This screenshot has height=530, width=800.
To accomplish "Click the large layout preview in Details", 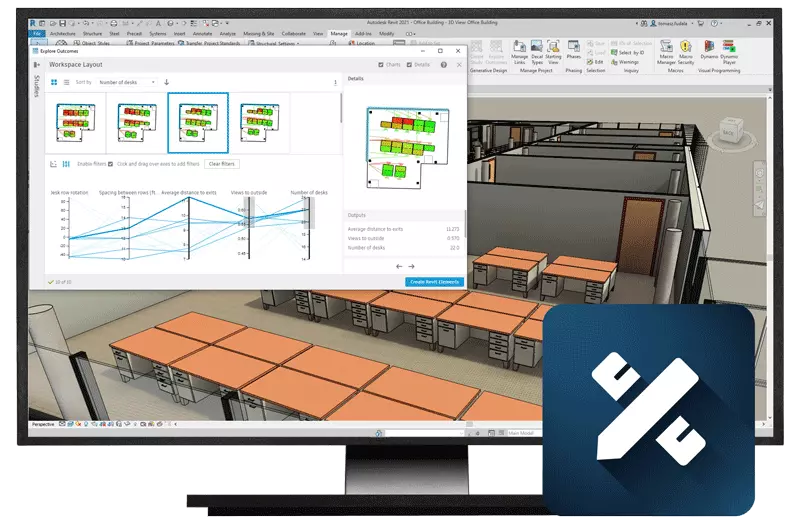I will [x=408, y=148].
